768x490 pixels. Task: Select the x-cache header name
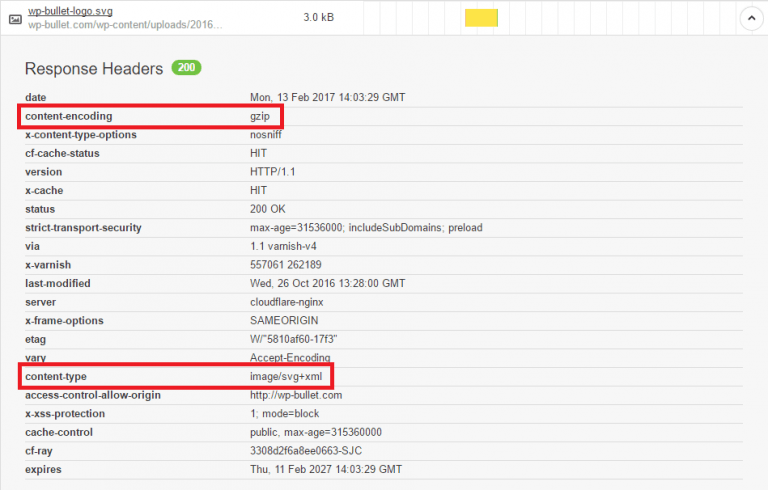(x=44, y=191)
